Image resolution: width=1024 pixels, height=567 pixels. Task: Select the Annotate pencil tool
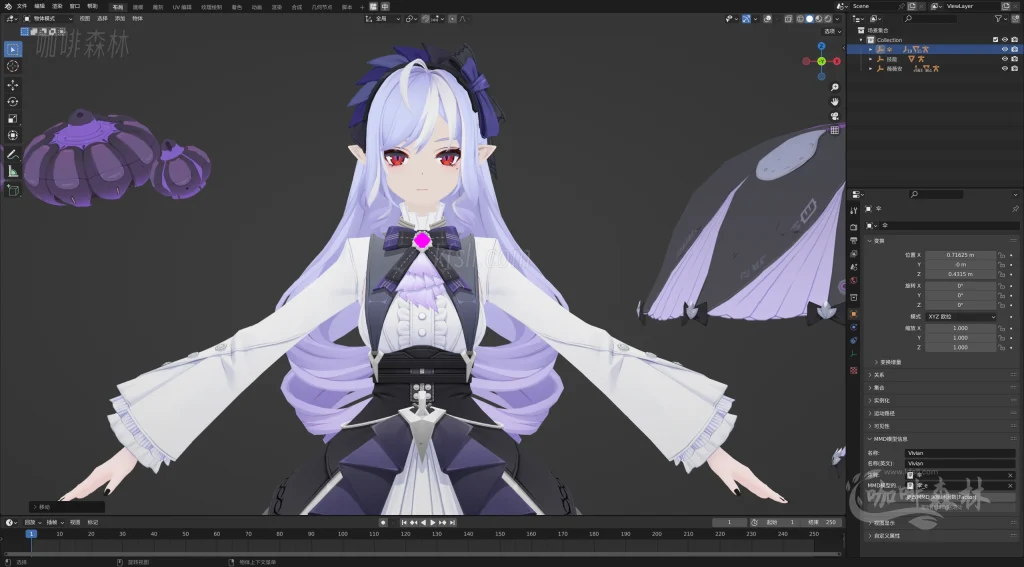point(12,154)
